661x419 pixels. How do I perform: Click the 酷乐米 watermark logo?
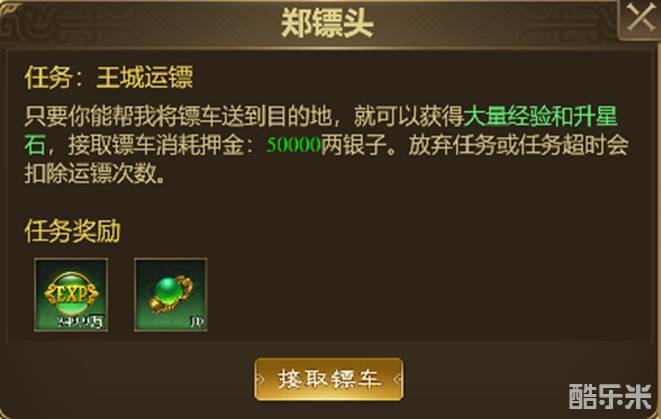[x=610, y=396]
